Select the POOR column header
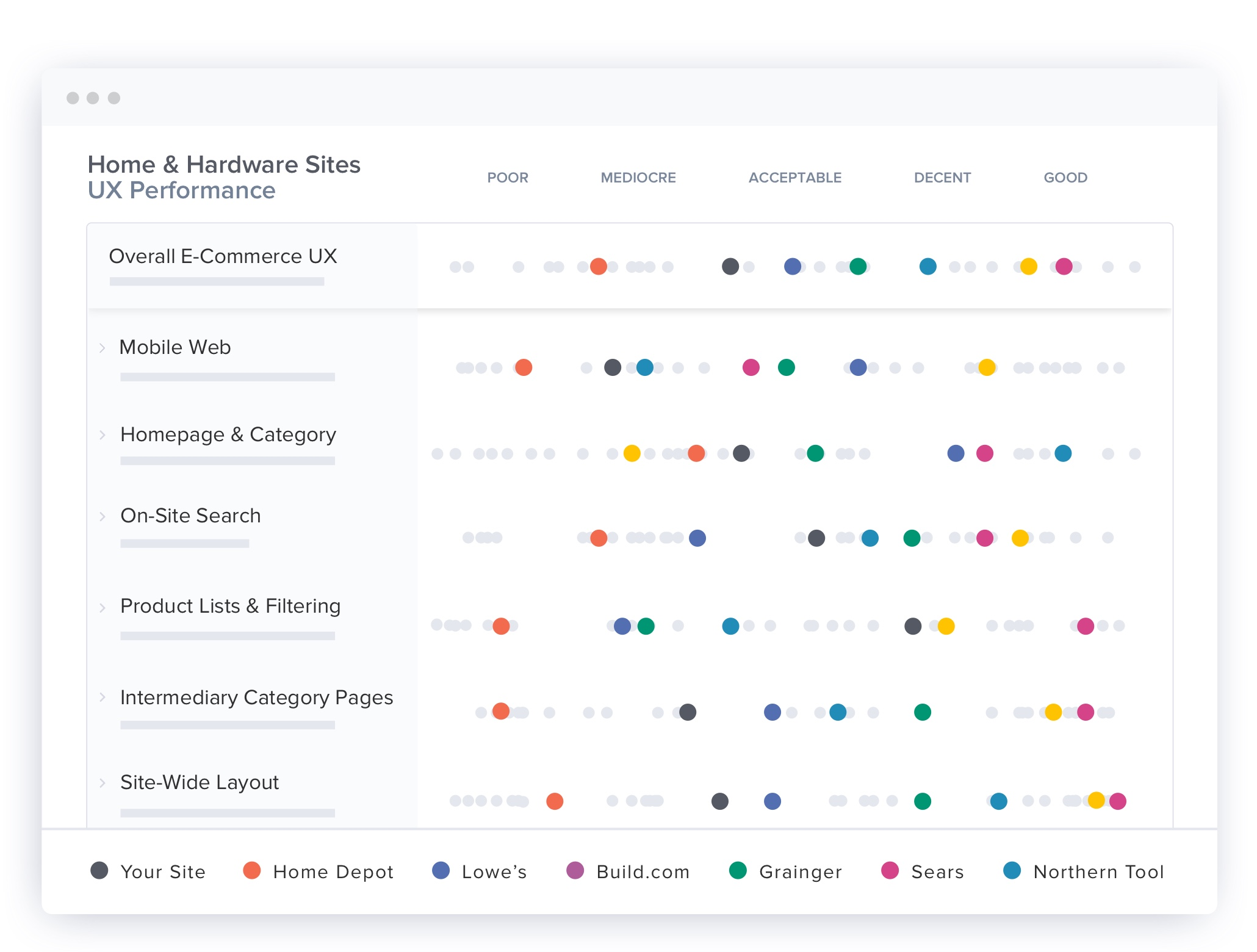1257x952 pixels. tap(507, 178)
